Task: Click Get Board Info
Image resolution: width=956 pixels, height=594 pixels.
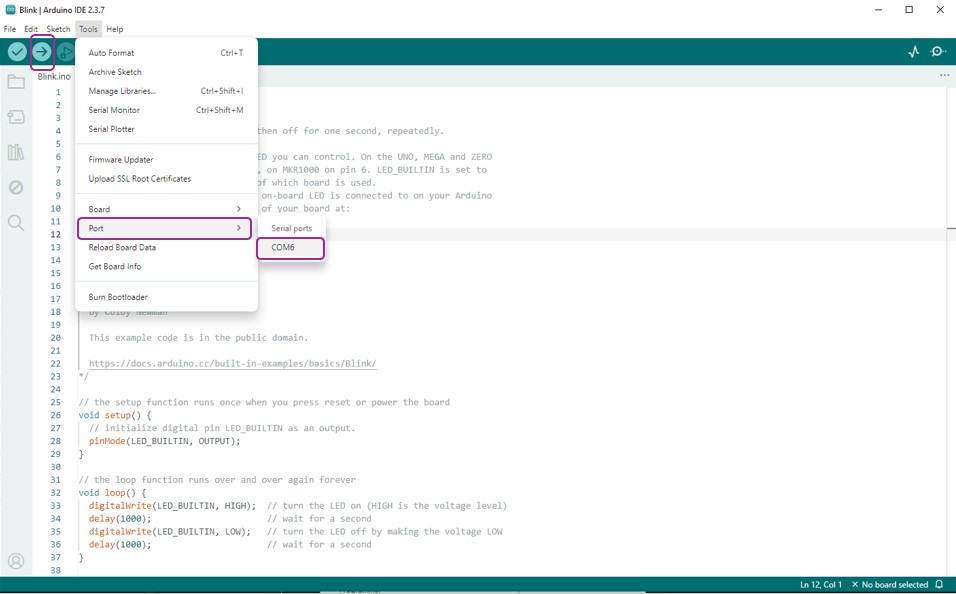Action: pos(166,267)
